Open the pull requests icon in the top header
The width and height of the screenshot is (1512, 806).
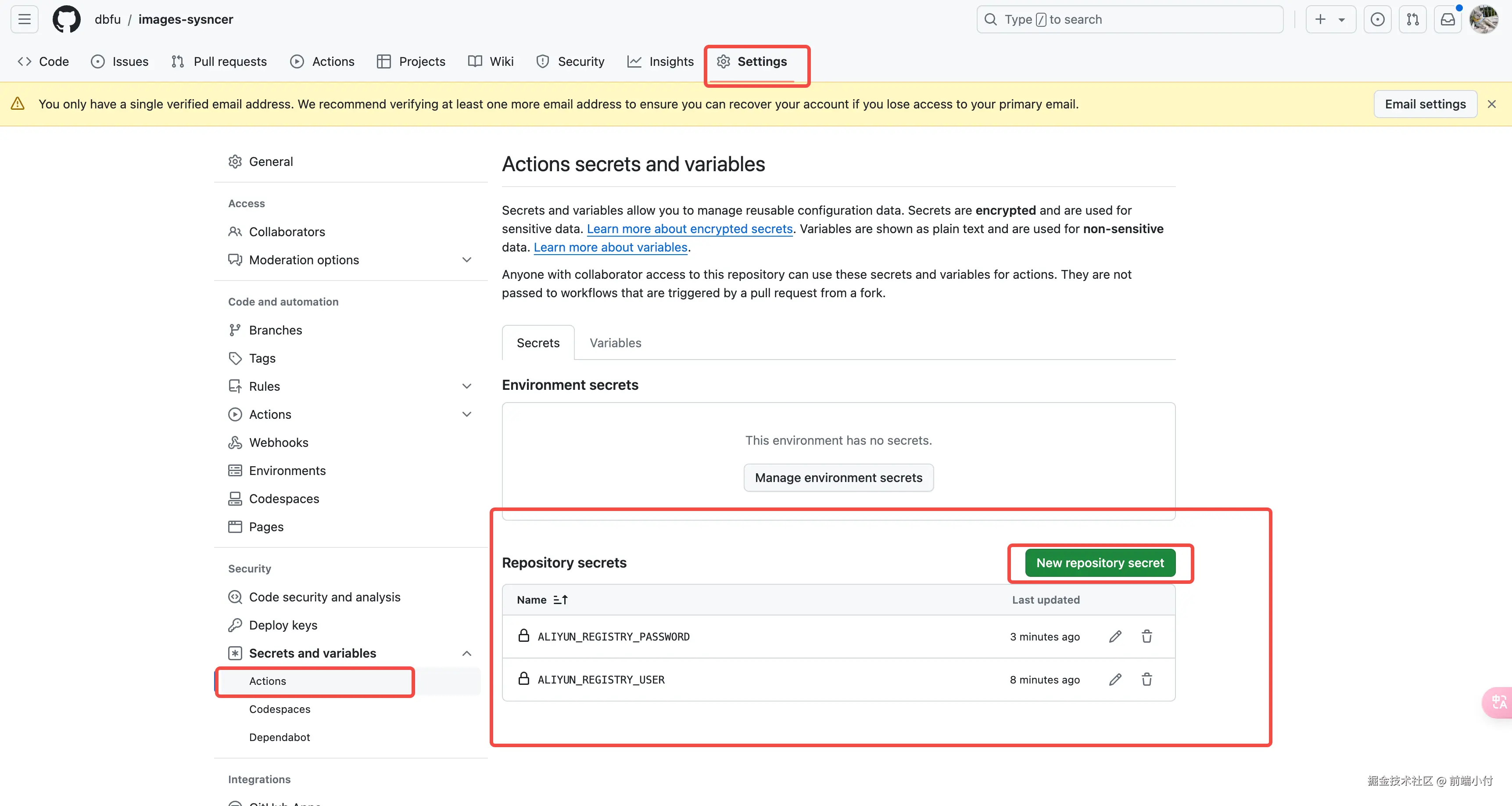coord(1412,19)
